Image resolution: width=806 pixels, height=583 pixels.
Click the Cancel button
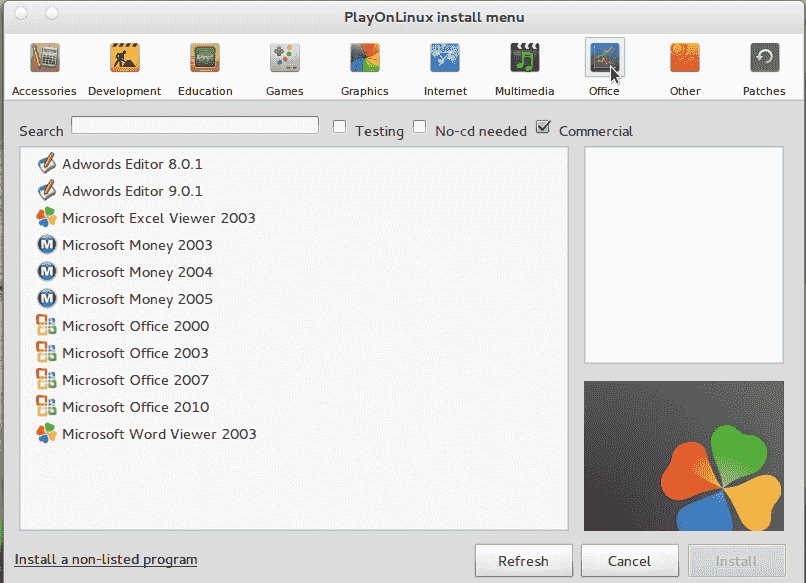point(629,560)
